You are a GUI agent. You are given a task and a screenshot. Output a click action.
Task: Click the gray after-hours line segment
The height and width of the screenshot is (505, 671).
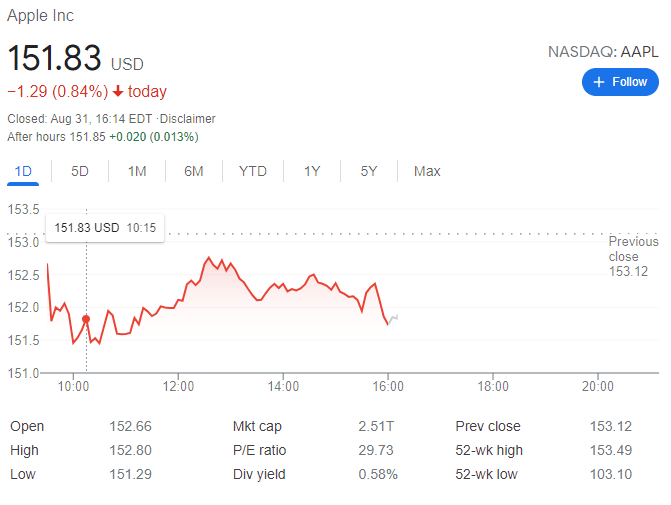click(395, 318)
